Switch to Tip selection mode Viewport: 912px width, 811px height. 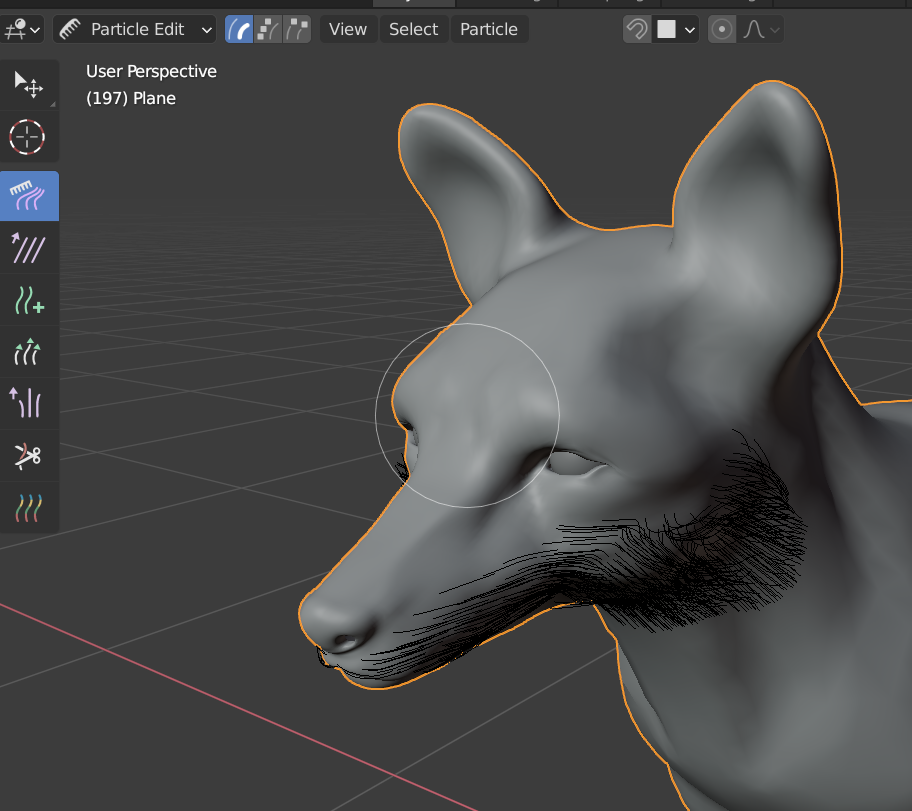[297, 29]
